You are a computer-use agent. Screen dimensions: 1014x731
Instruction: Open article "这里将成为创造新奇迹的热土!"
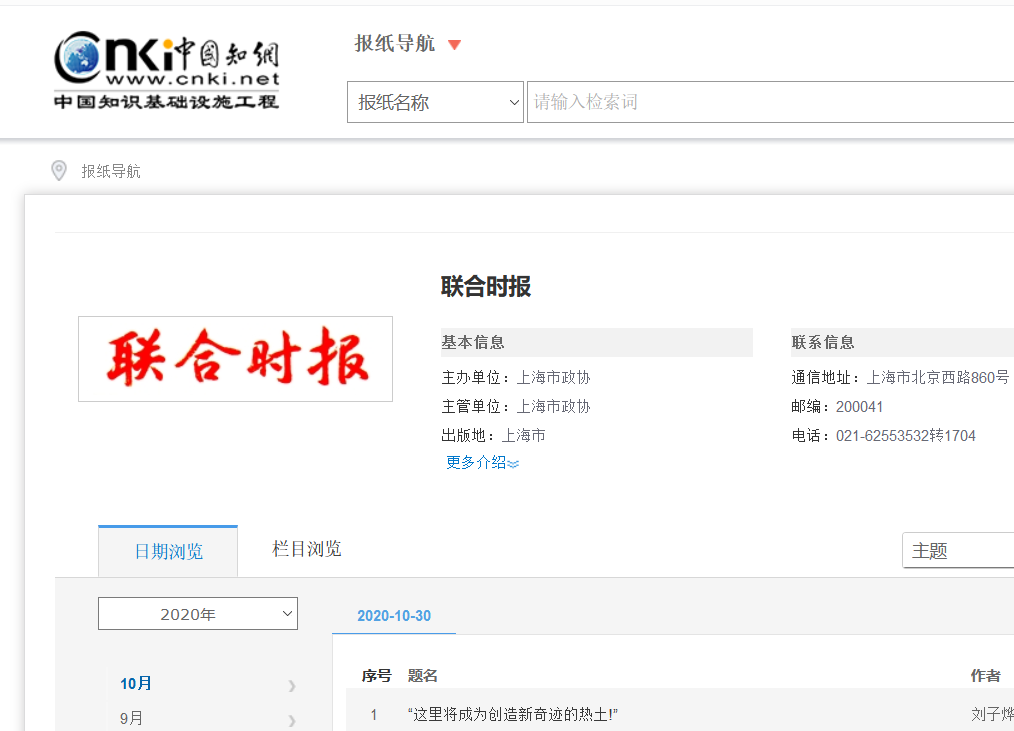(x=513, y=714)
